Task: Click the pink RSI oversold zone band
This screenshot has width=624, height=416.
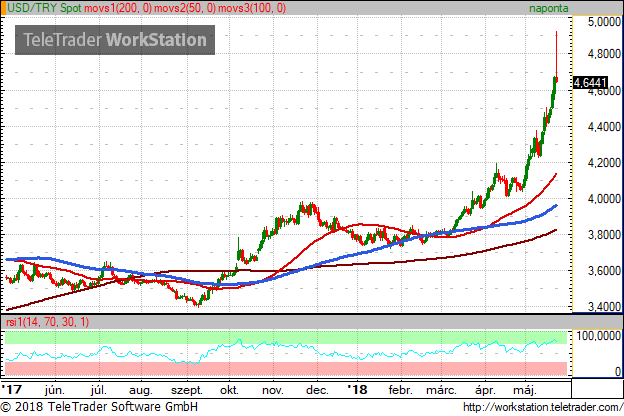Action: point(286,368)
